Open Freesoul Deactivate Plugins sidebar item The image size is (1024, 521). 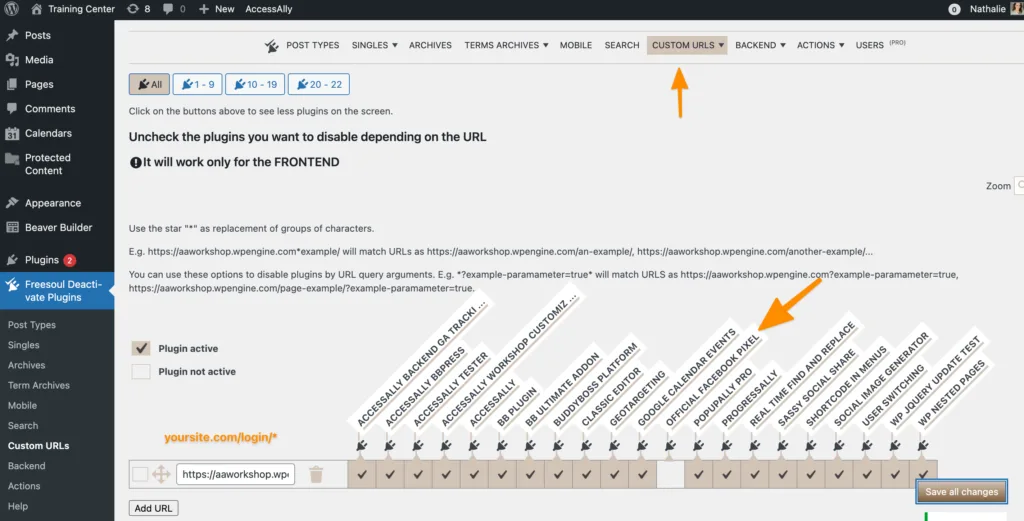coord(57,291)
